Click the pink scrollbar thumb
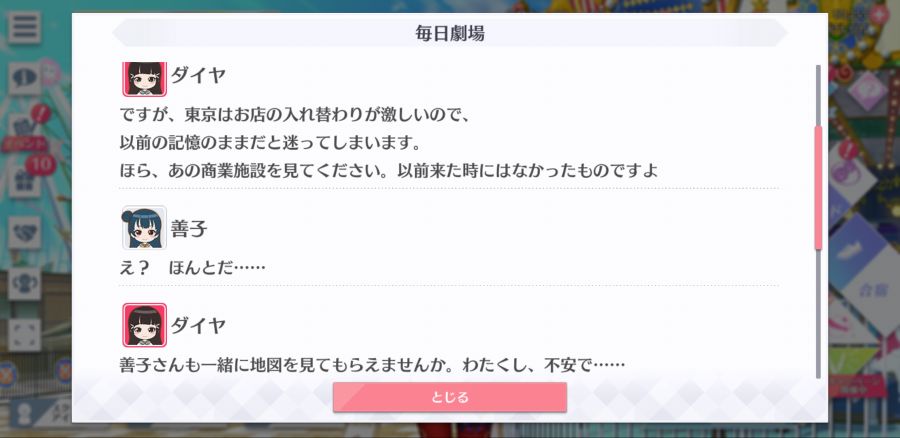Image resolution: width=900 pixels, height=438 pixels. pyautogui.click(x=818, y=187)
